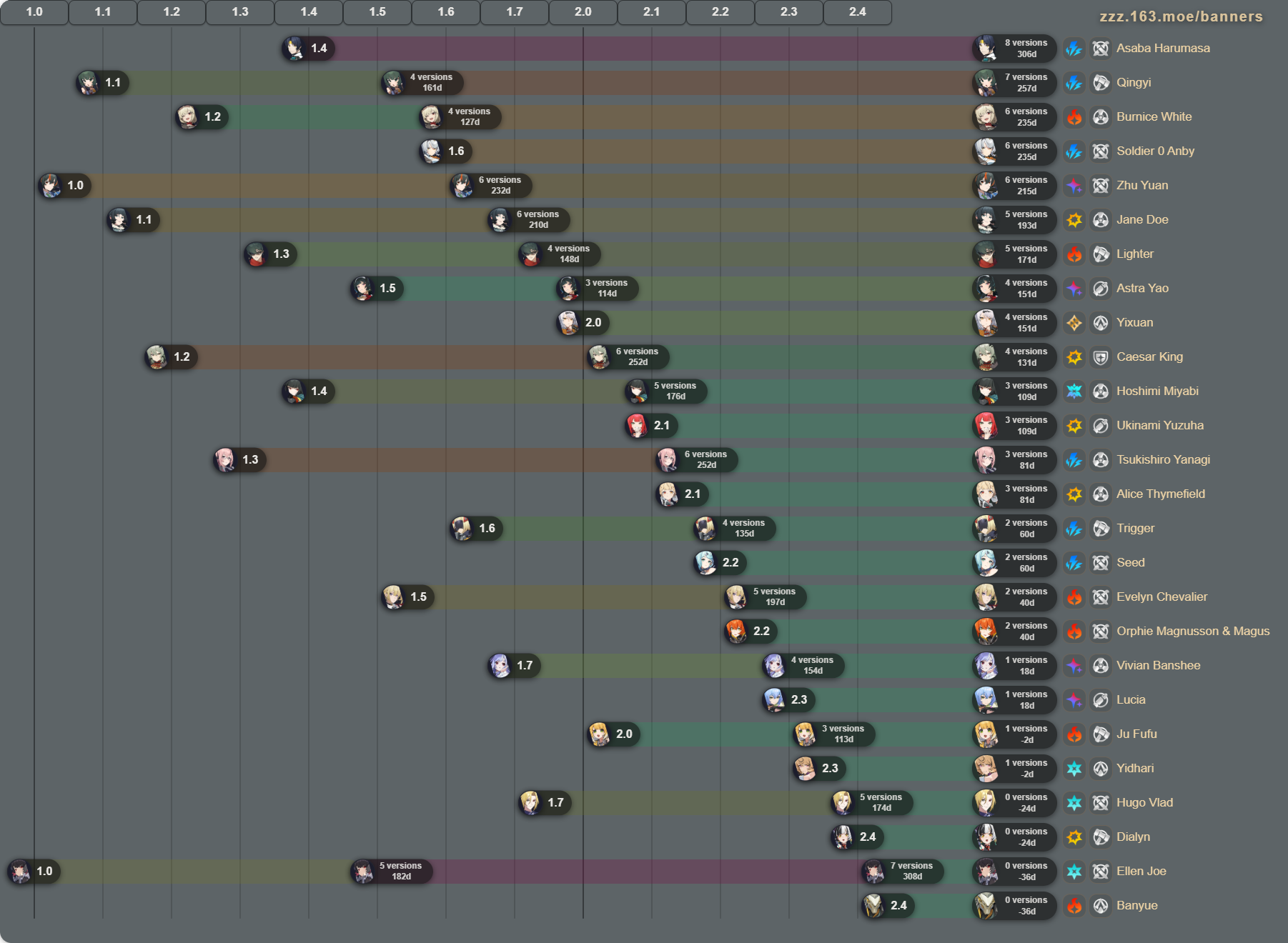Click the ice element icon for Hugo Vlad

click(1074, 803)
